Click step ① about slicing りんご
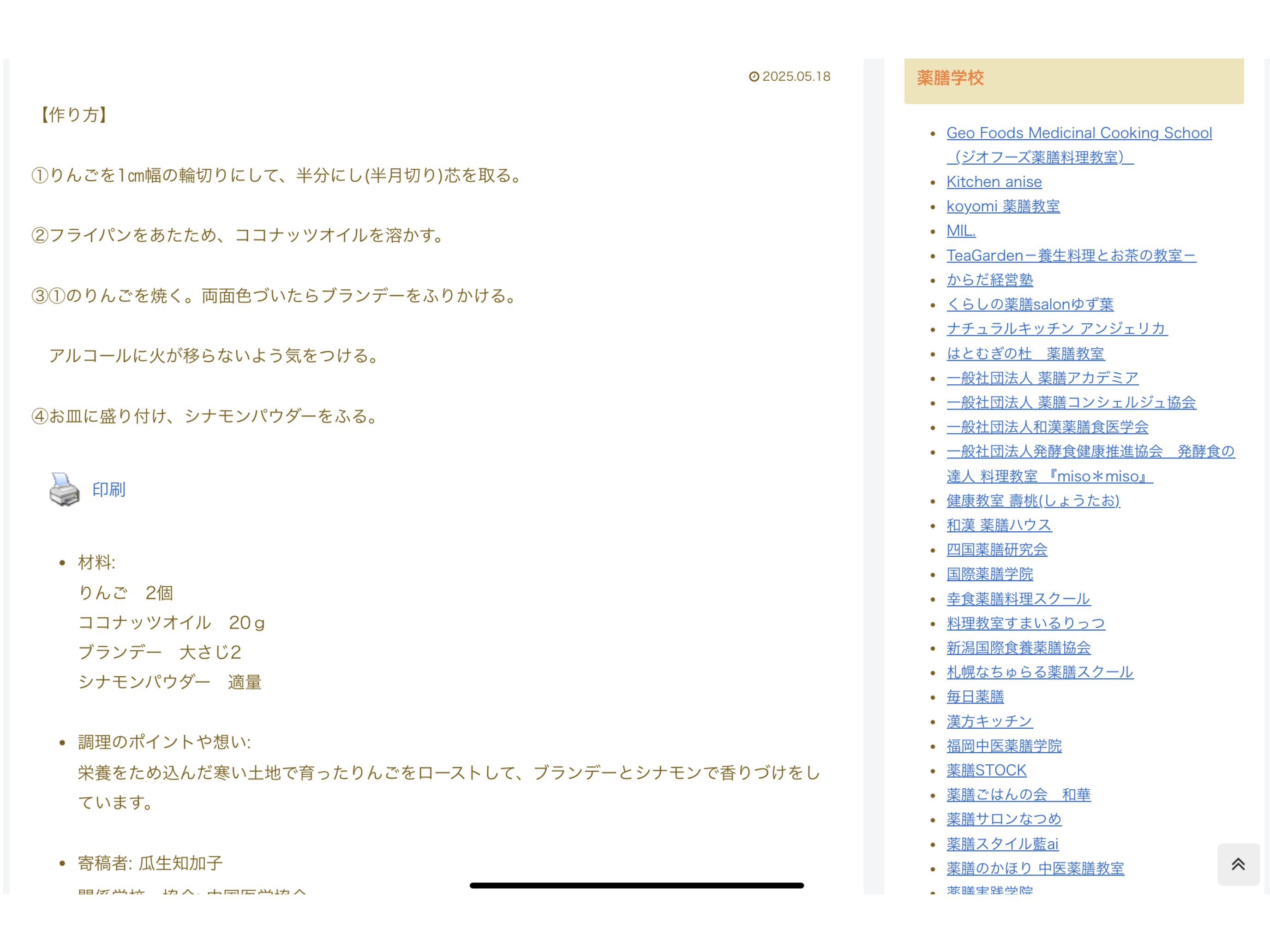 click(x=278, y=175)
